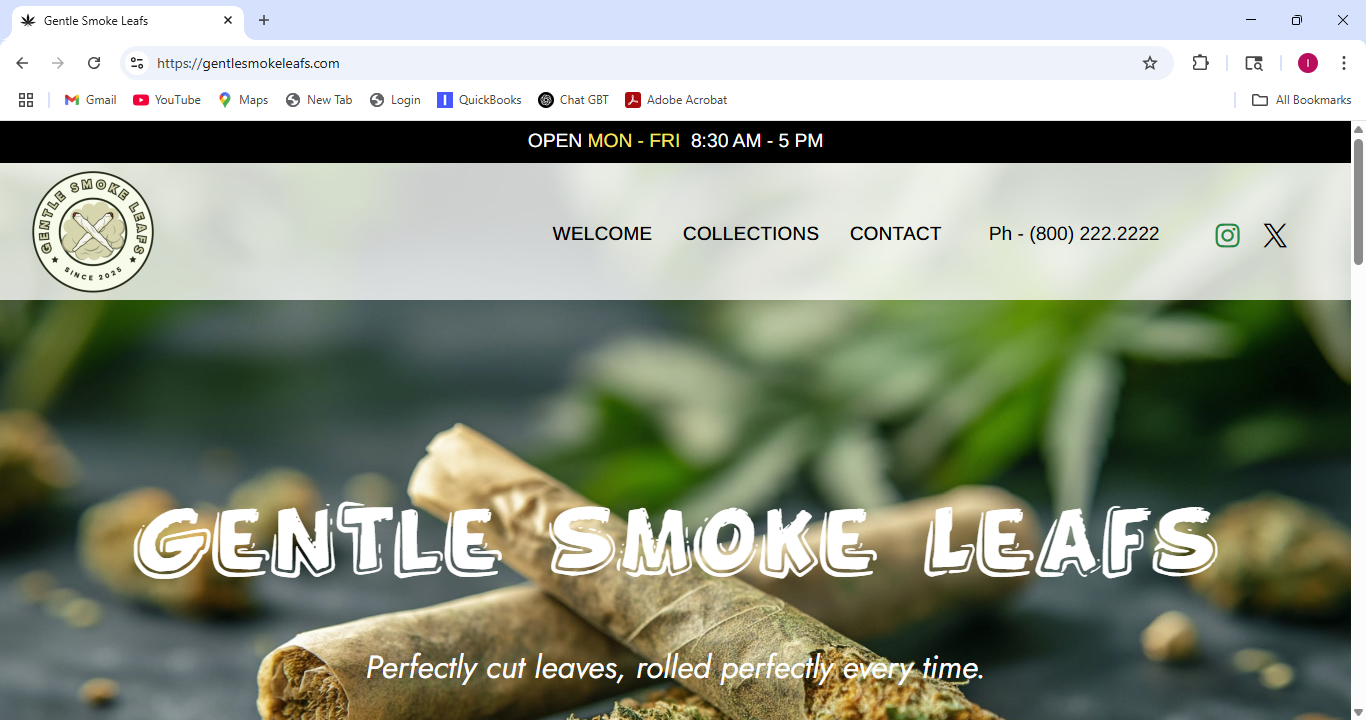Open the Chrome apps grid icon
The image size is (1366, 720).
point(26,100)
